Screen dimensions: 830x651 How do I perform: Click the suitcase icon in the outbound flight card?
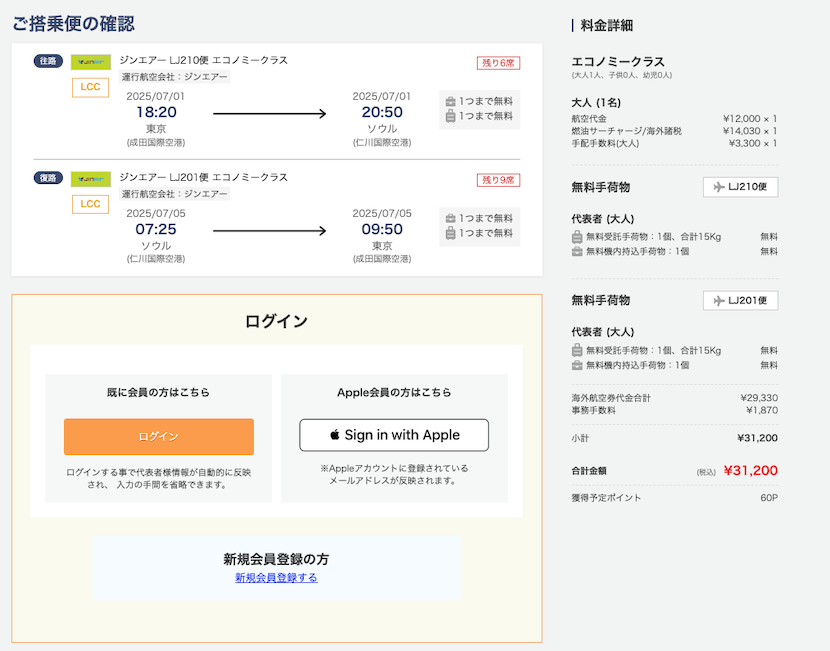(x=450, y=116)
